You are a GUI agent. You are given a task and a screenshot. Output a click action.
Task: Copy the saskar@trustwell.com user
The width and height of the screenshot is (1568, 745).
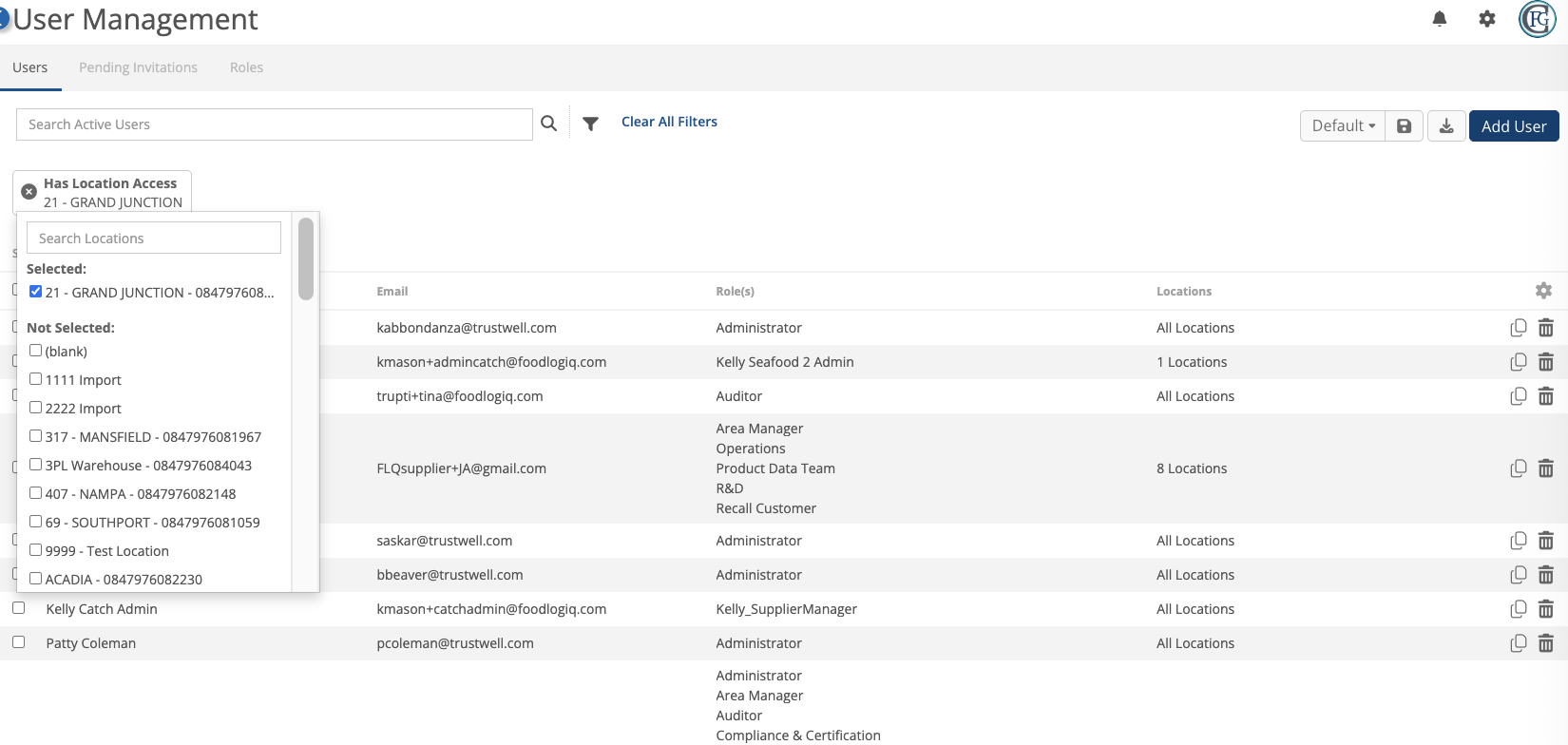pos(1519,541)
